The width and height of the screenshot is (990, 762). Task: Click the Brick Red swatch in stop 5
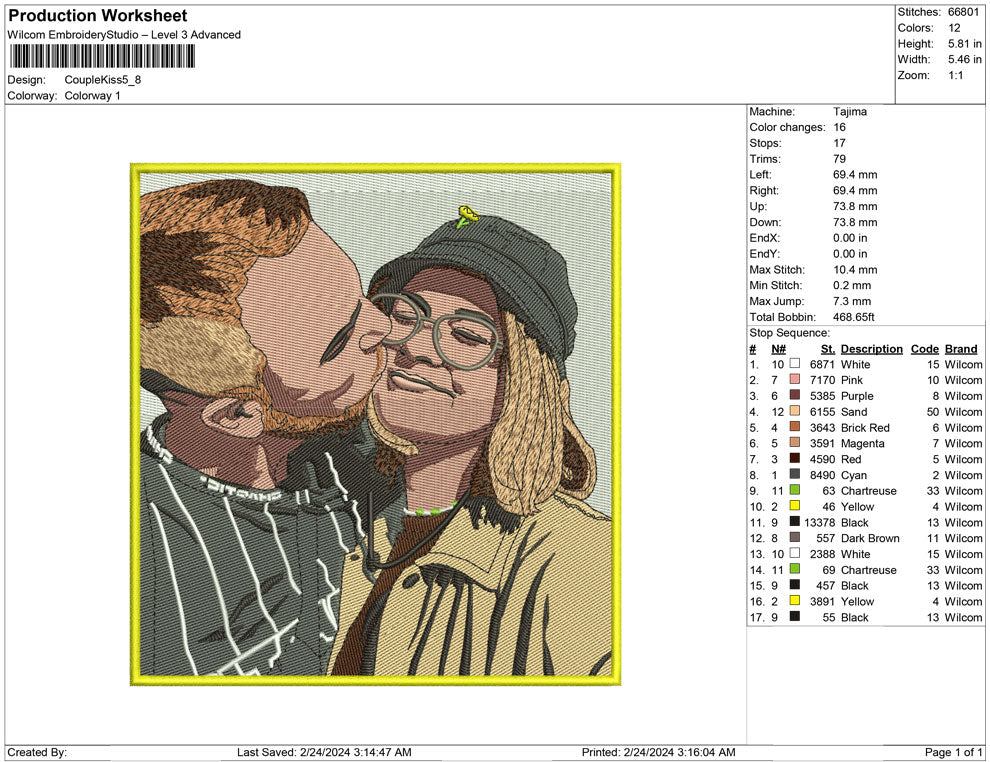(x=795, y=427)
